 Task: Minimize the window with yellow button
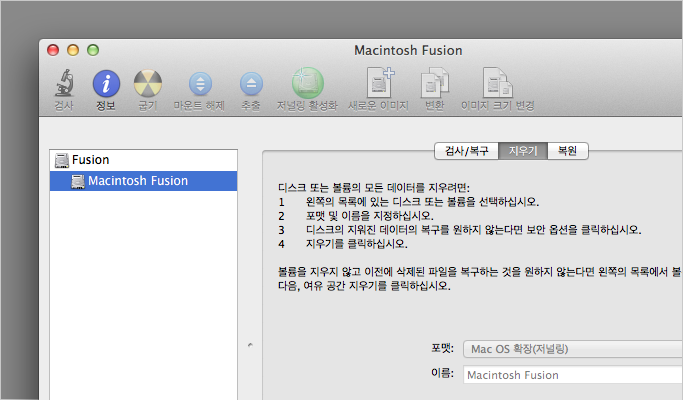(73, 50)
